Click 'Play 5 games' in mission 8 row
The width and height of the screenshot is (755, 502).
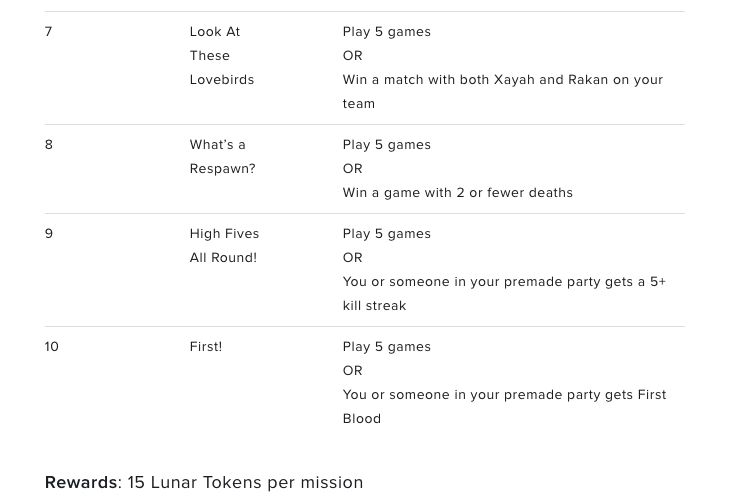[x=387, y=145]
